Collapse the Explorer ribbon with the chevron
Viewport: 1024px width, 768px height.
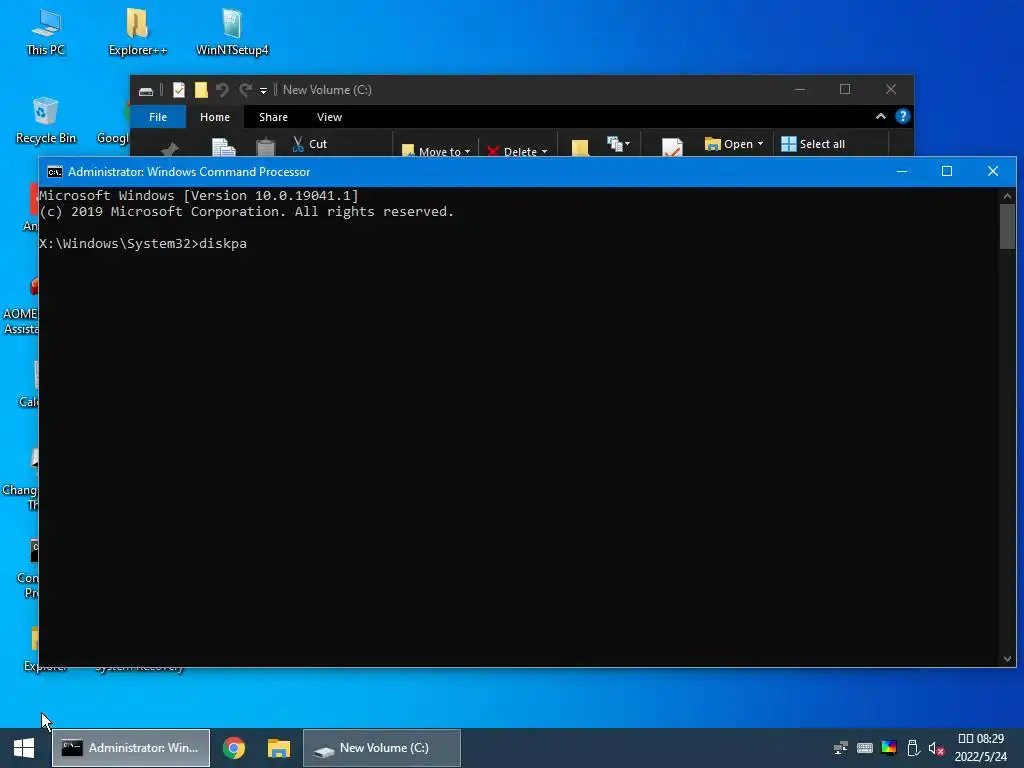[880, 116]
